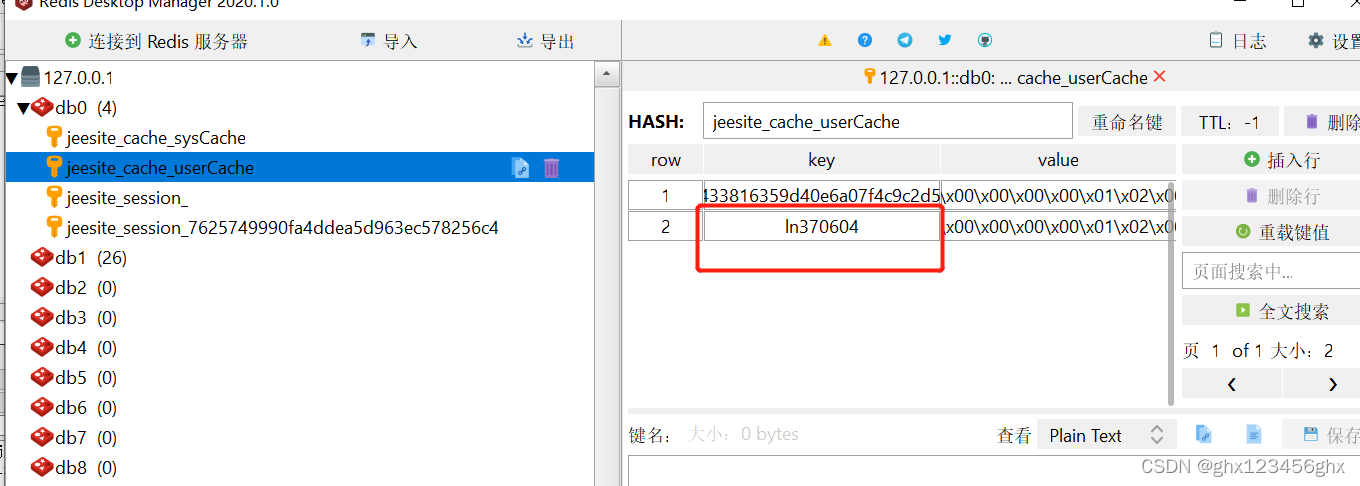Open database db3 (0)

pos(86,318)
